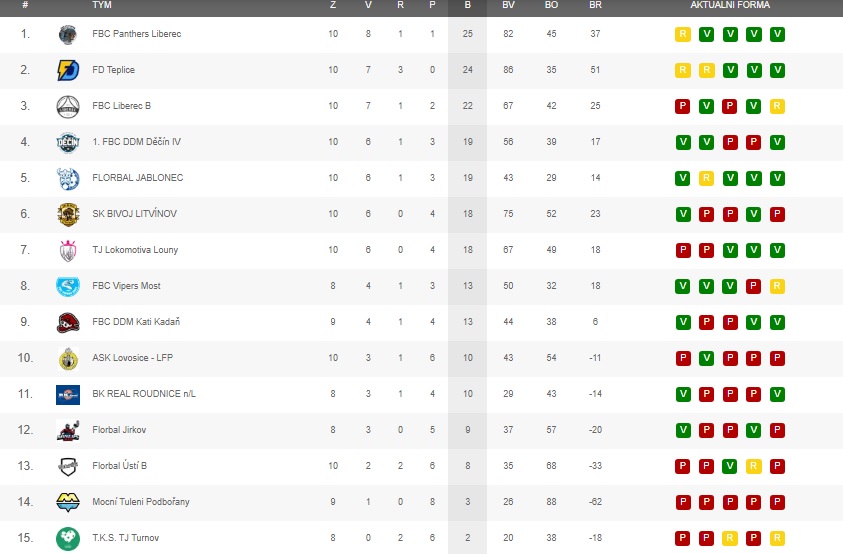
Task: Click the FBC Panthers Liberec team logo
Action: click(68, 34)
